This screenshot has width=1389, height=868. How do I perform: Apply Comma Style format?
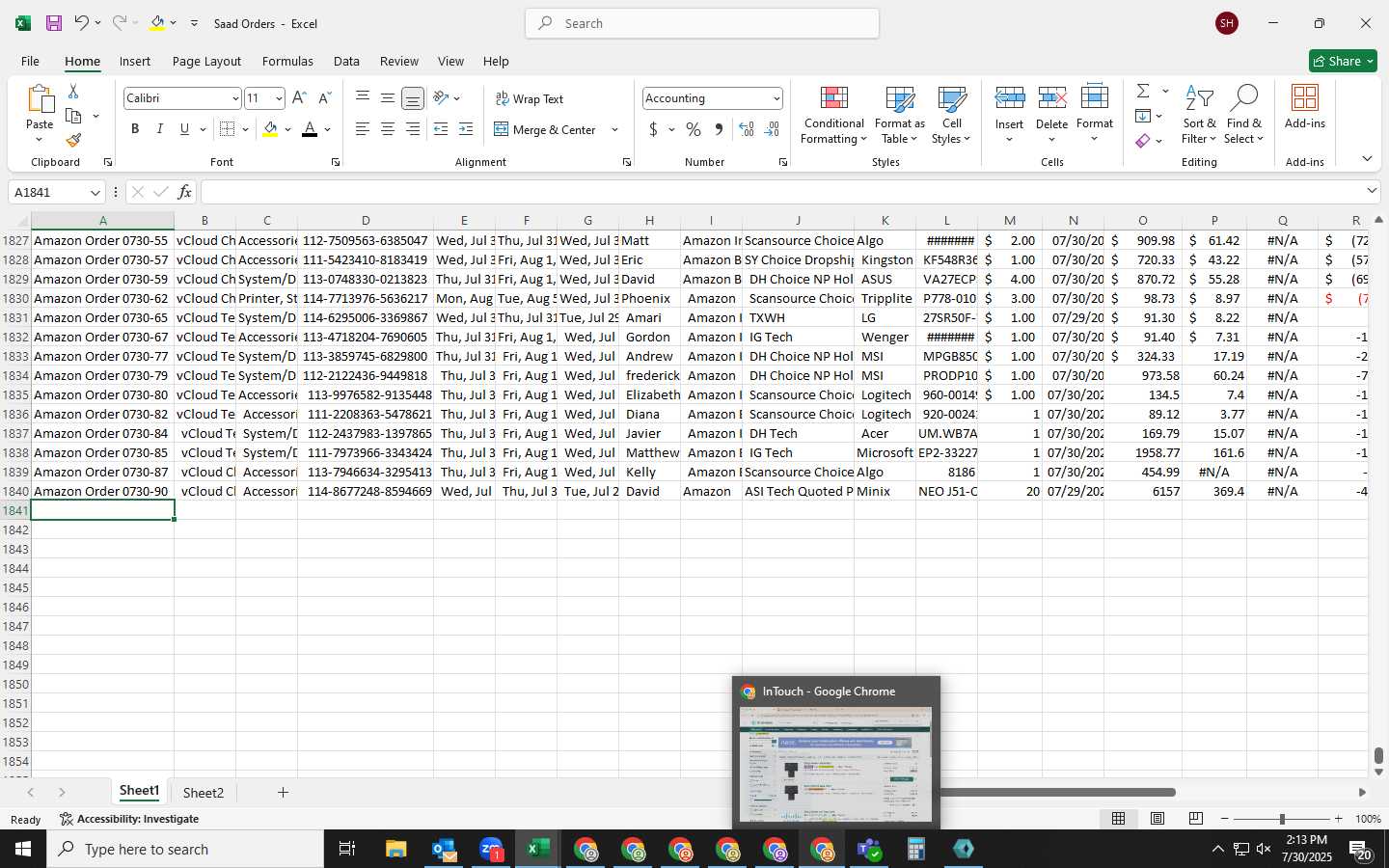719,129
